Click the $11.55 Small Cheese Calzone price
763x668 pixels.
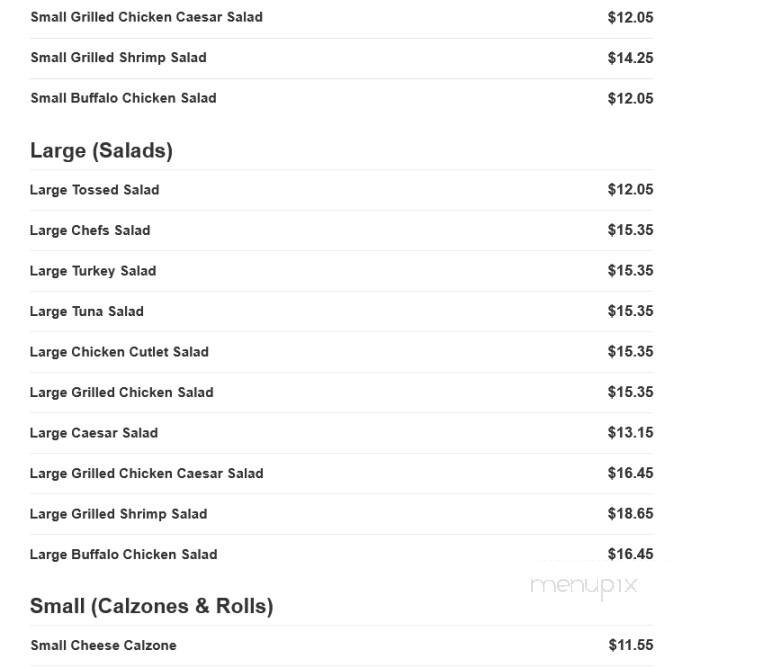631,645
